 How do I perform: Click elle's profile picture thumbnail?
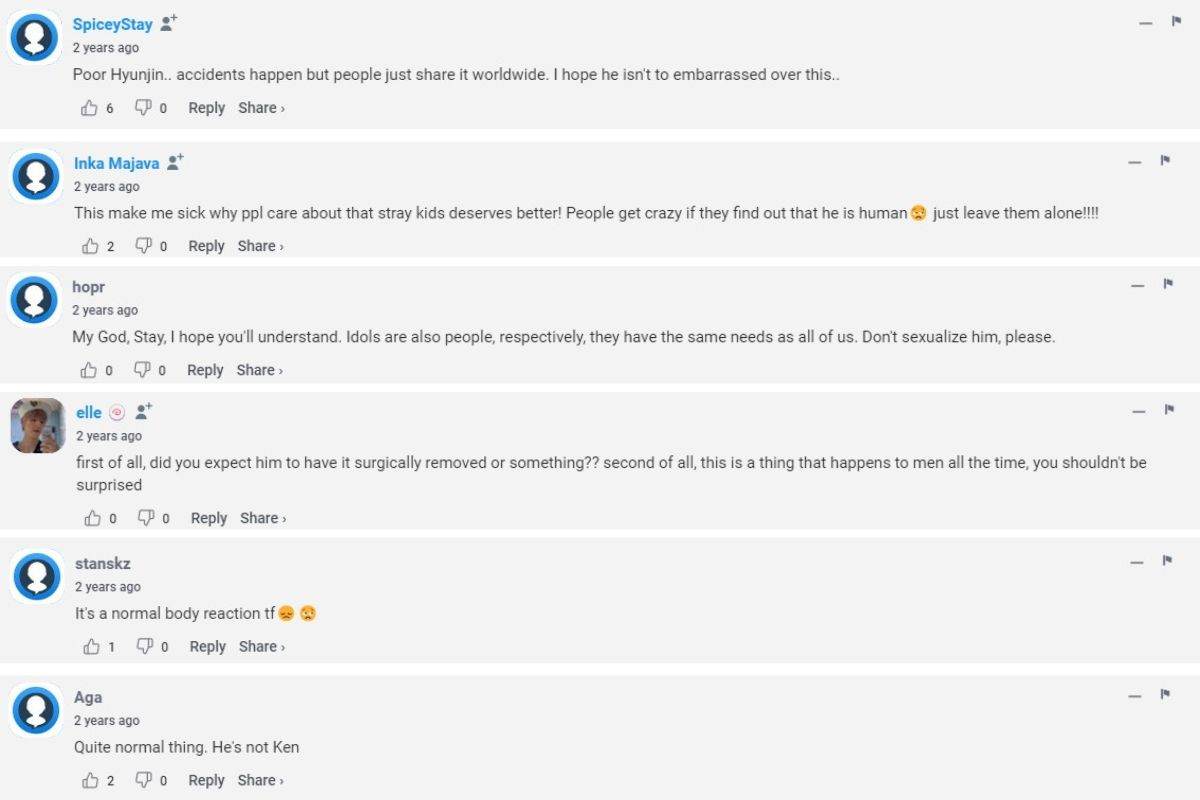coord(38,426)
